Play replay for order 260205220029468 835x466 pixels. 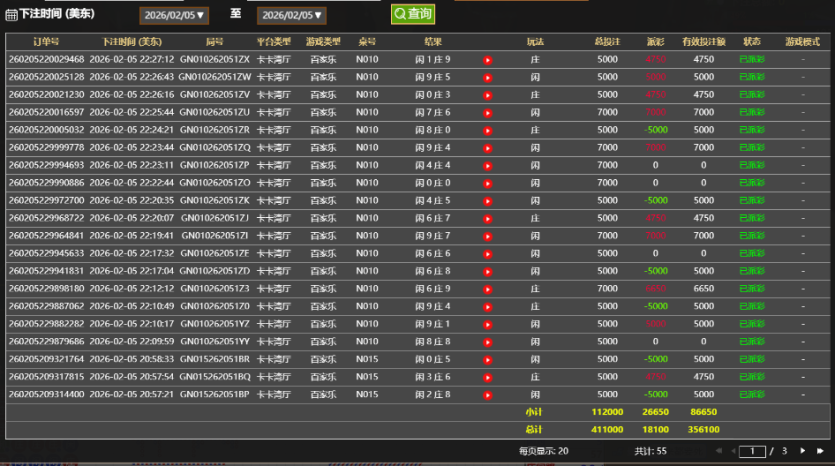pos(488,60)
